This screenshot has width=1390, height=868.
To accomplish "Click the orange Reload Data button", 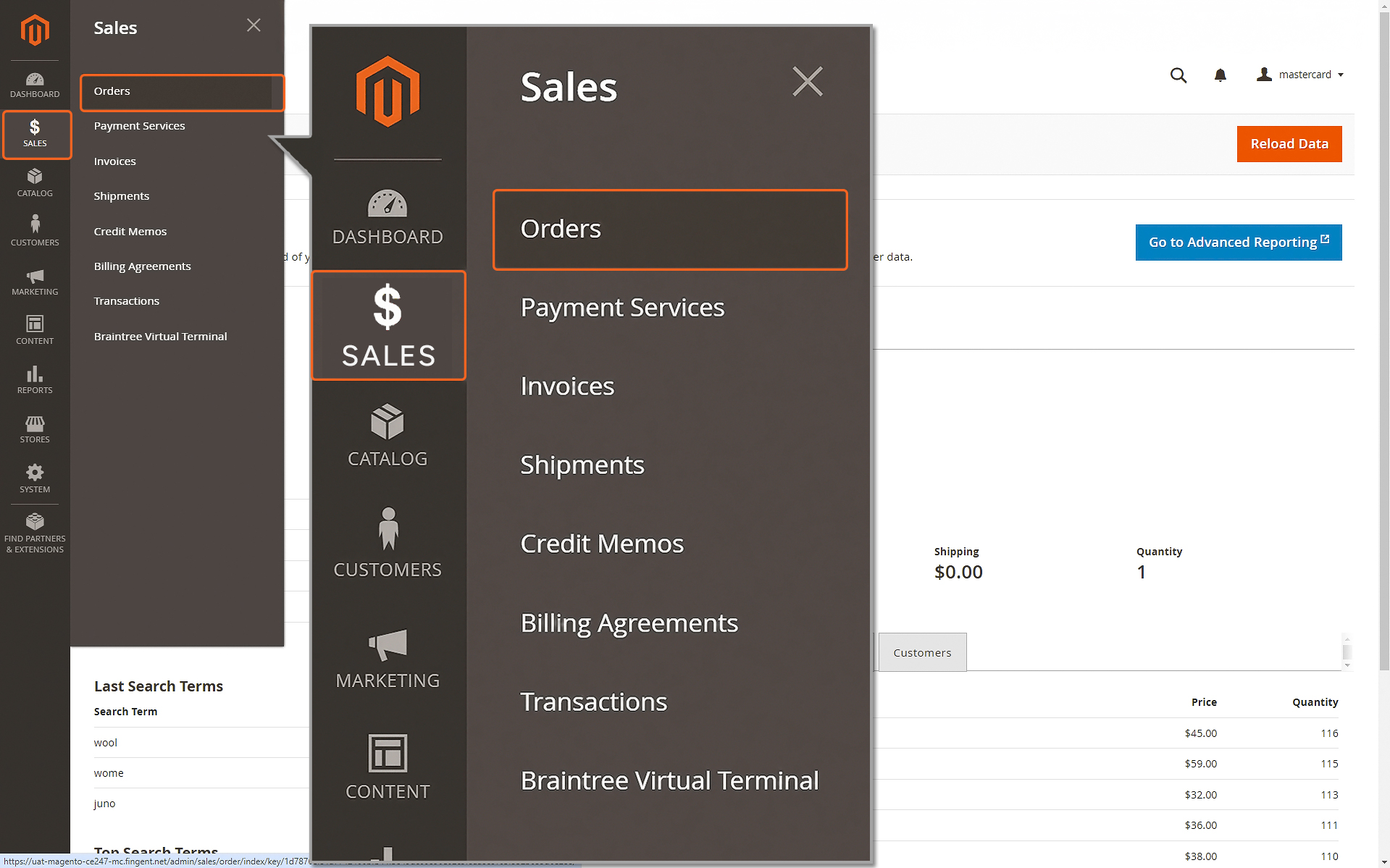I will [1289, 144].
